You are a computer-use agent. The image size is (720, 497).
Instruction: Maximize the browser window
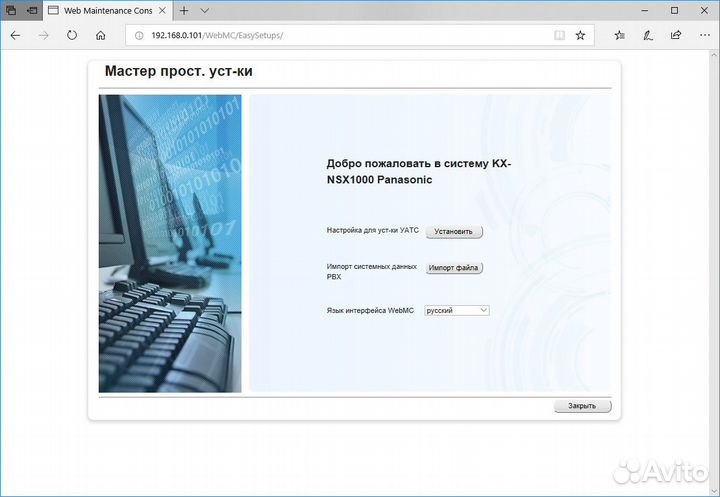pos(674,11)
